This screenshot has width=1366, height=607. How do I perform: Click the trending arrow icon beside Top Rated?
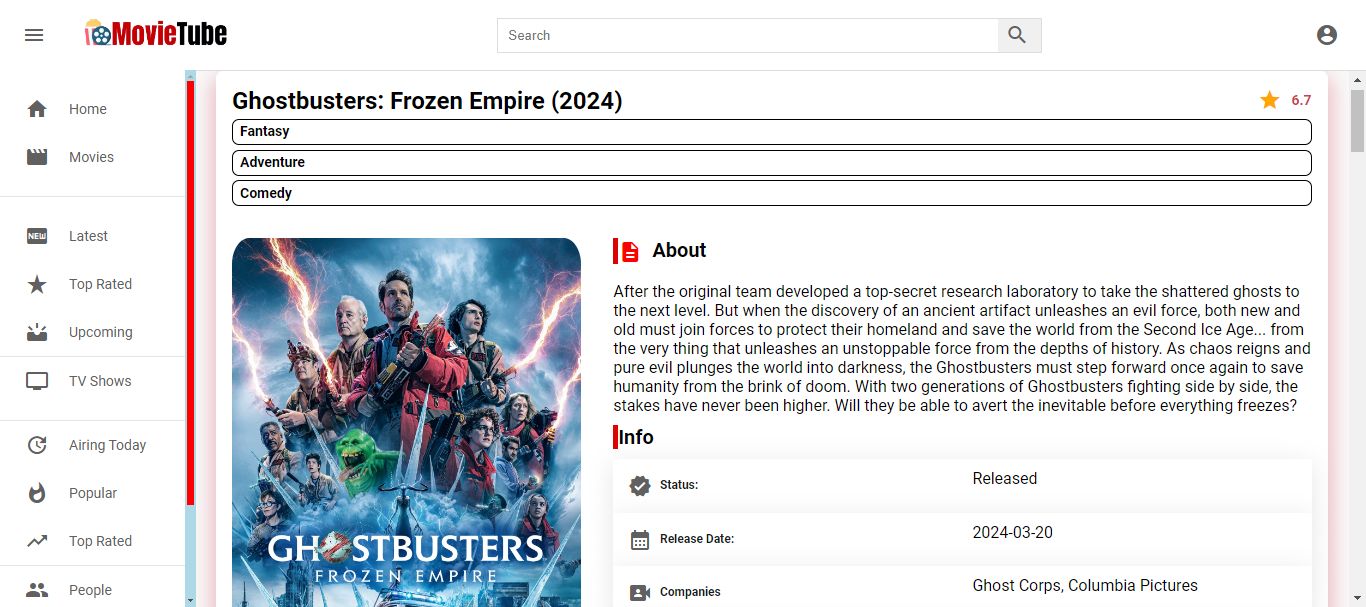point(37,541)
